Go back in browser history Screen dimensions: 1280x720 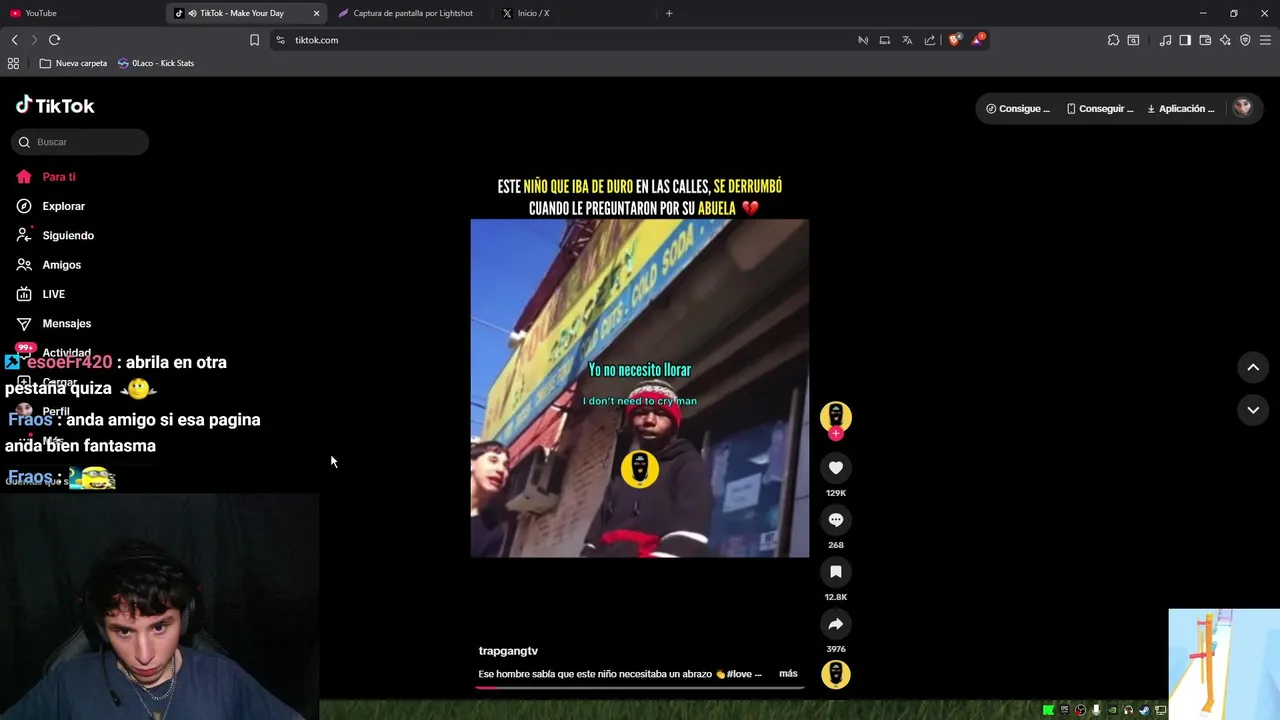(14, 40)
